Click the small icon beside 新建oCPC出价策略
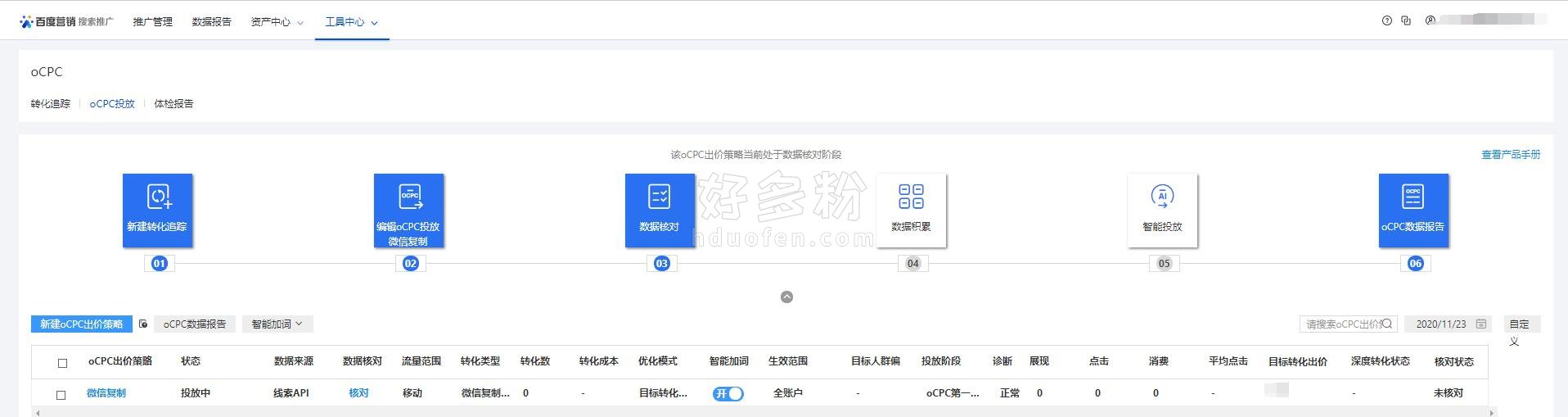Screen dimensions: 1568x417 143,324
